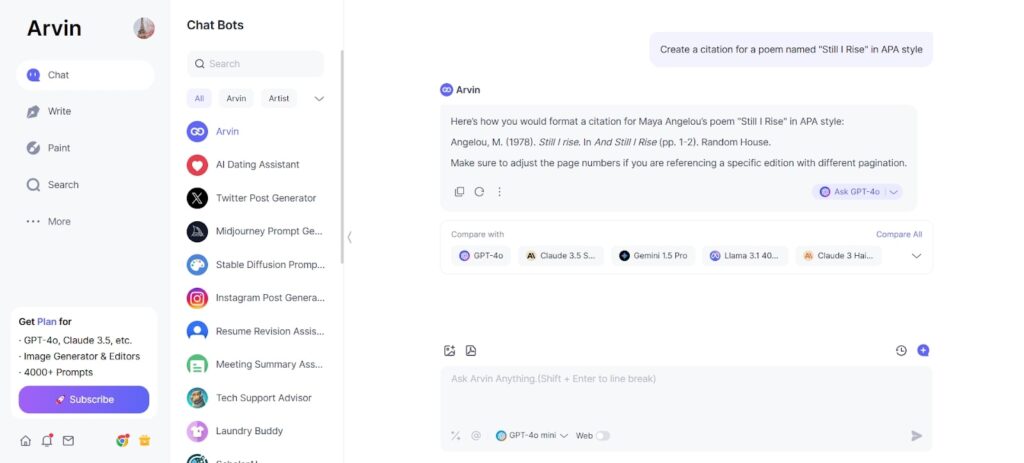Image resolution: width=1024 pixels, height=463 pixels.
Task: Select the All filter tab
Action: coord(199,99)
